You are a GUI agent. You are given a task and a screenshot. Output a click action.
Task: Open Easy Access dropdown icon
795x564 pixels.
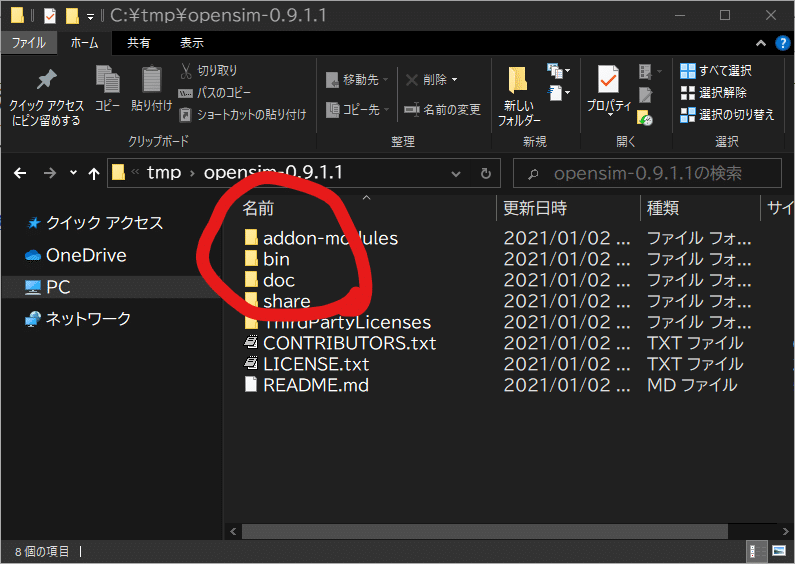[558, 93]
